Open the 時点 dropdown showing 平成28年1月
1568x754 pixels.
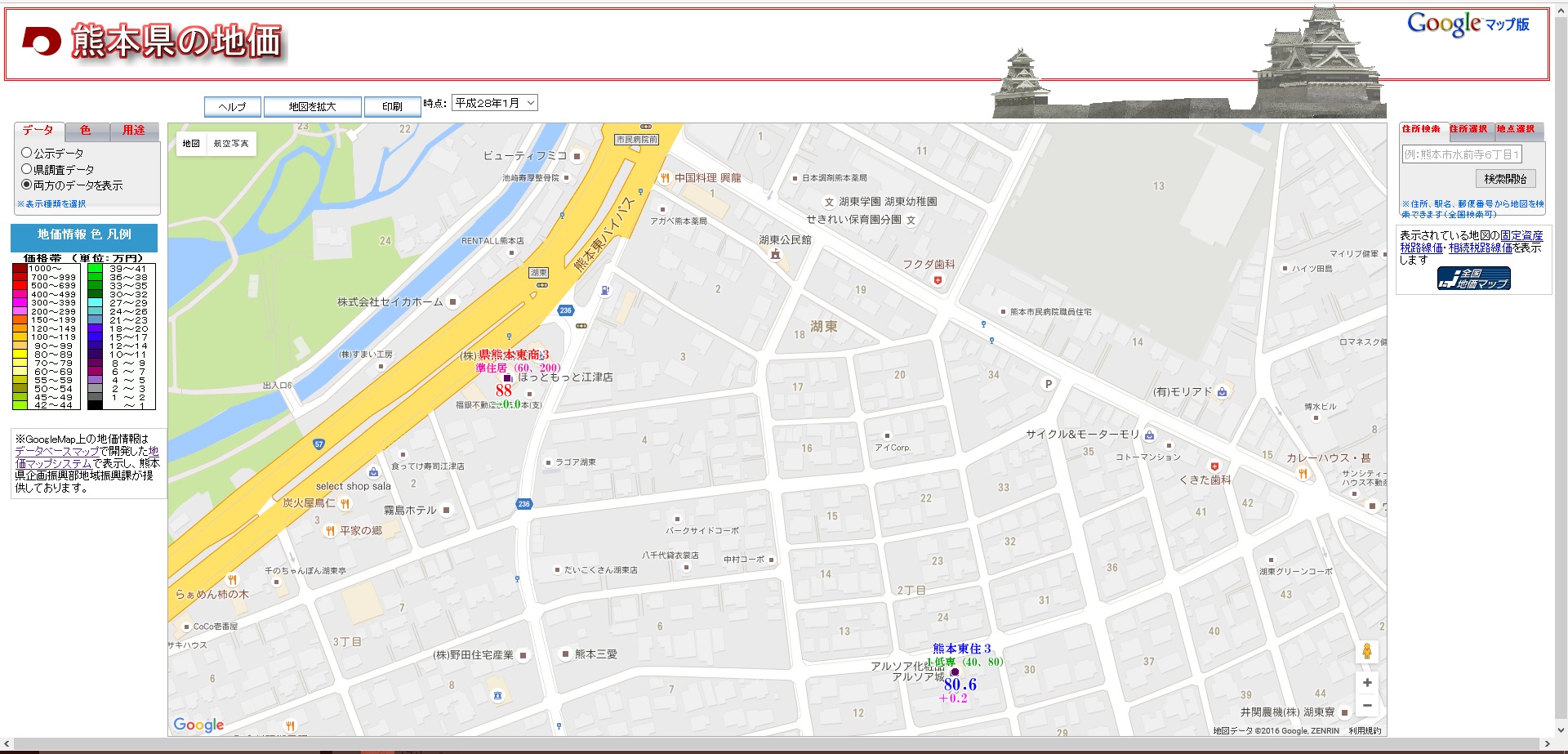point(494,103)
